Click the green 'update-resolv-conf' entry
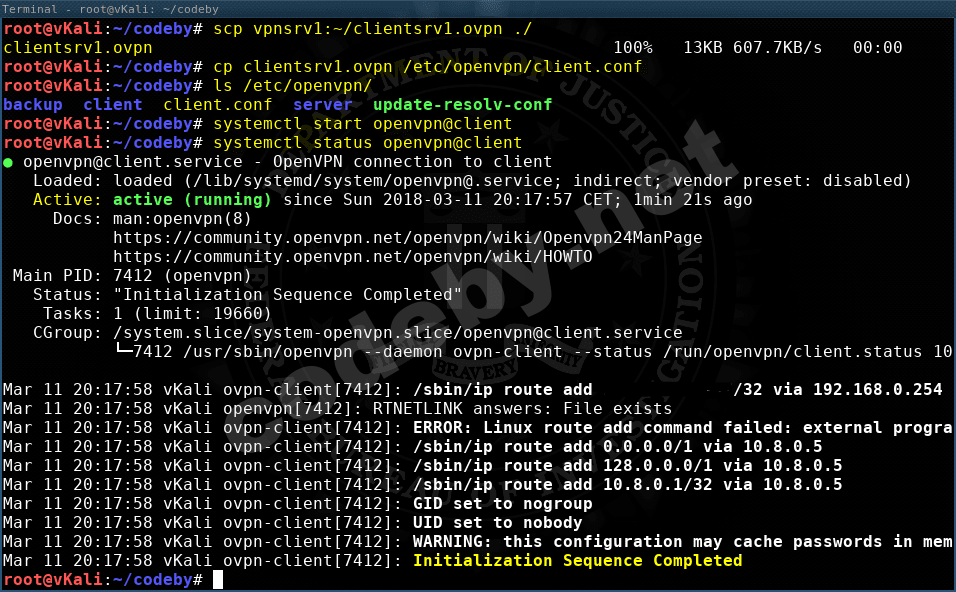Image resolution: width=956 pixels, height=592 pixels. [463, 105]
